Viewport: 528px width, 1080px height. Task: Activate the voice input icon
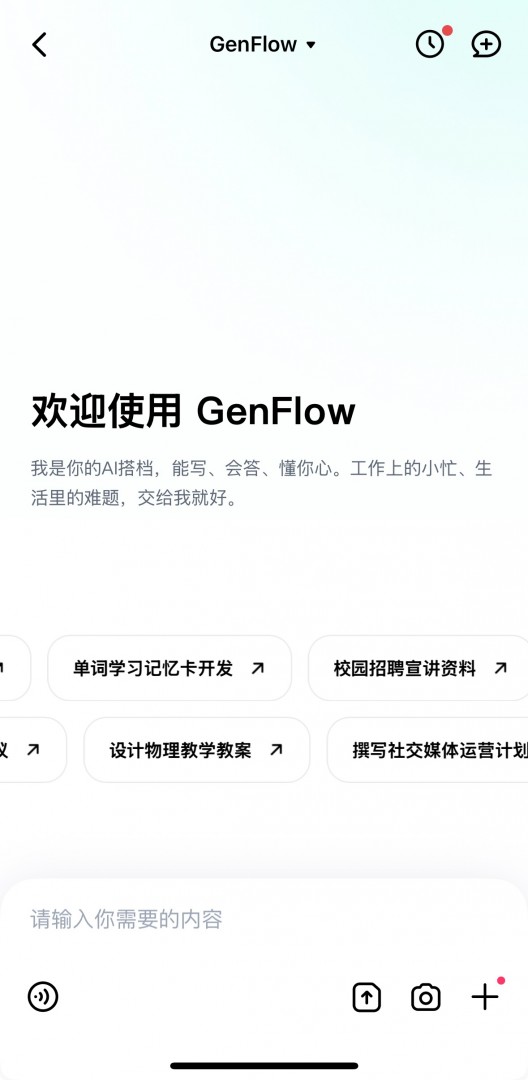pos(43,997)
